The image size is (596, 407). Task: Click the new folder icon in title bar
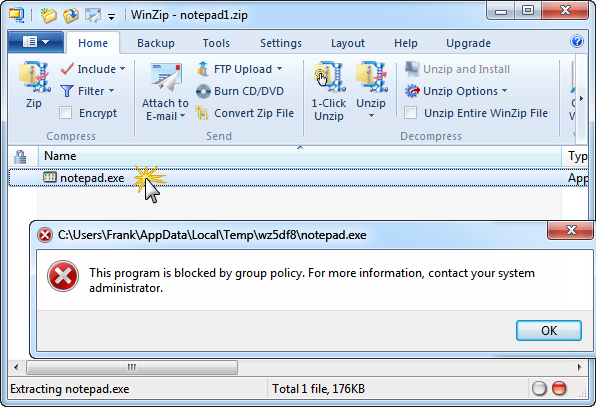point(49,15)
